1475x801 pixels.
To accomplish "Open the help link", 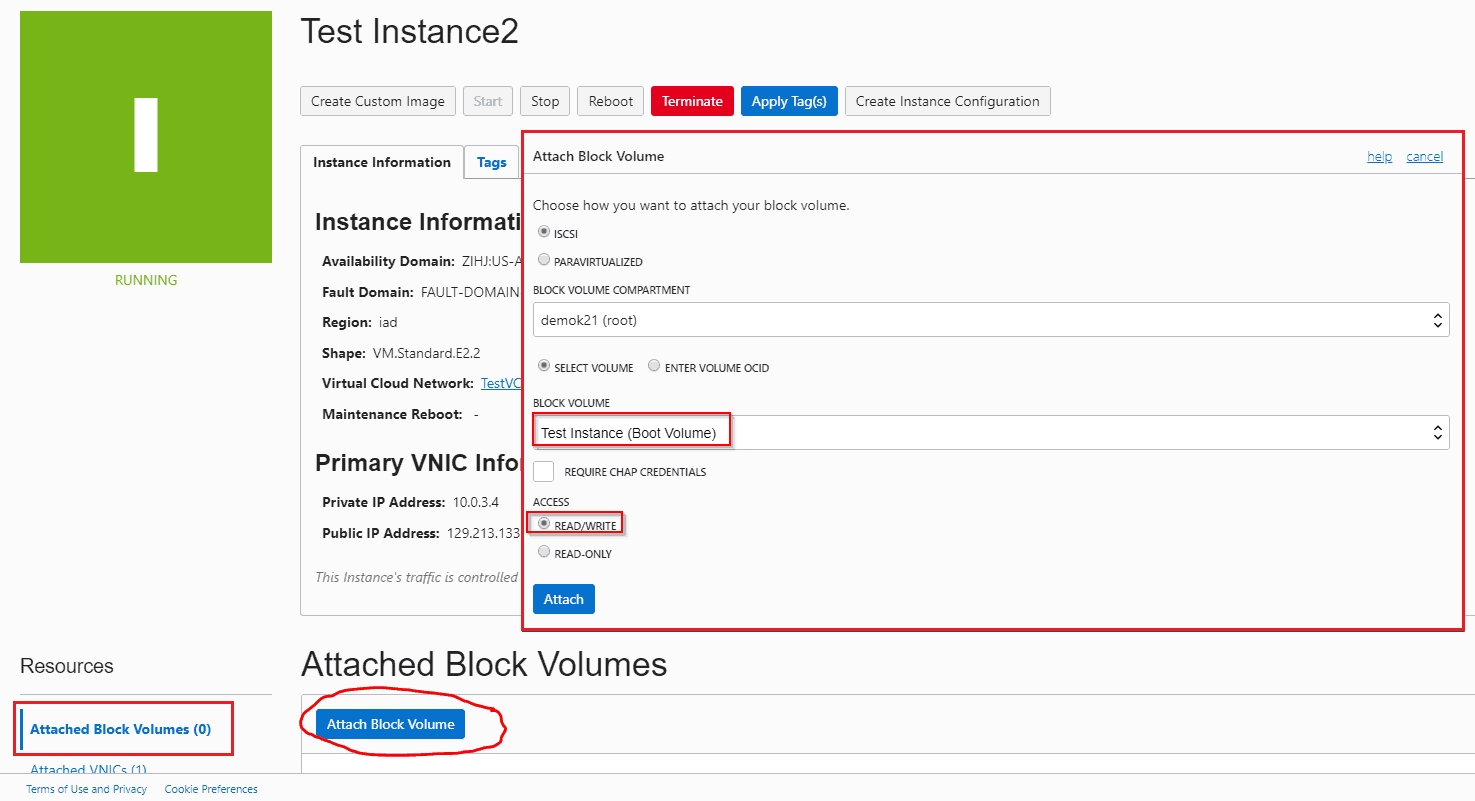I will click(1379, 155).
